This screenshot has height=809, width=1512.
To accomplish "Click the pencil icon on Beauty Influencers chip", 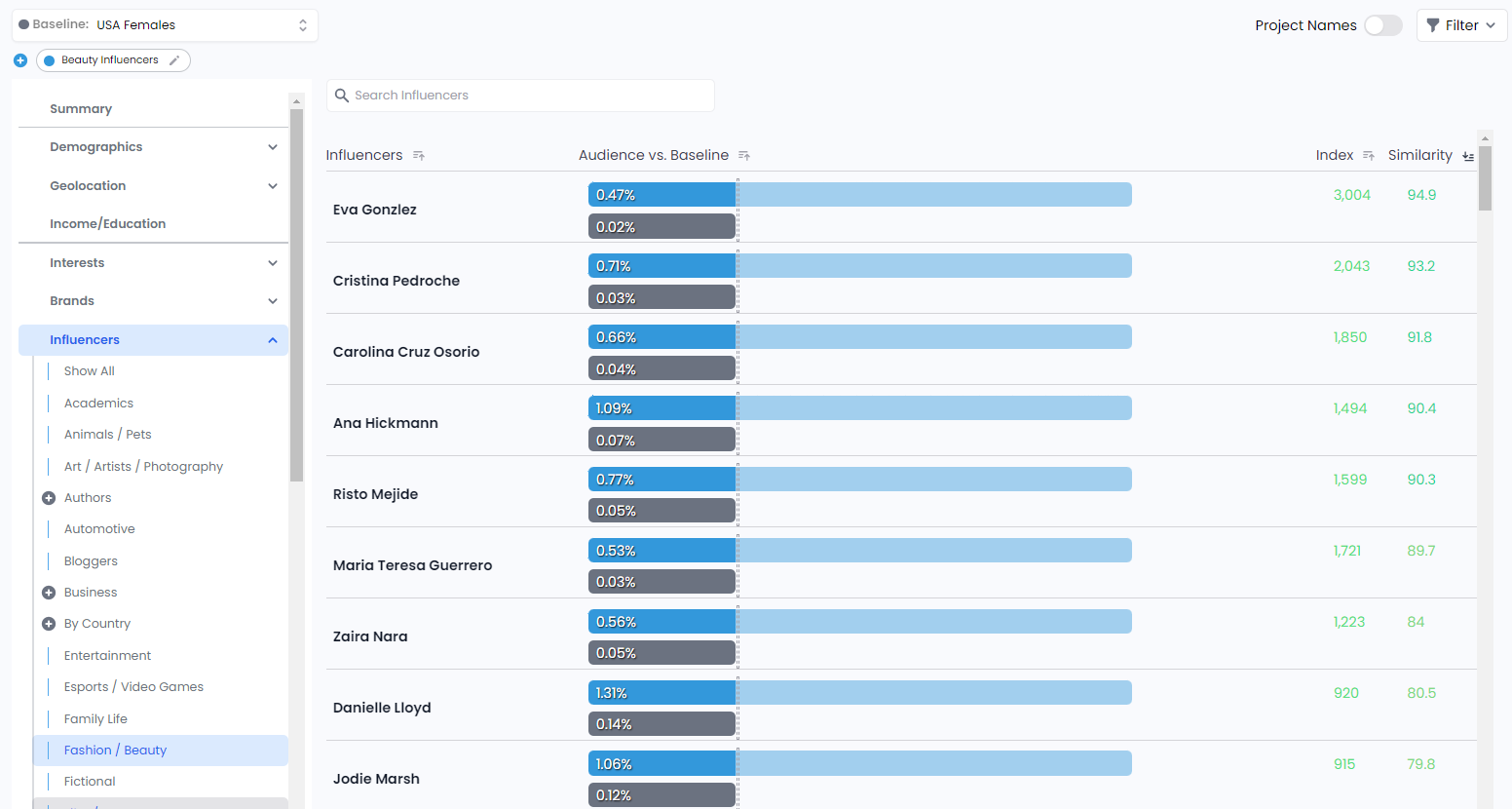I will pyautogui.click(x=174, y=60).
